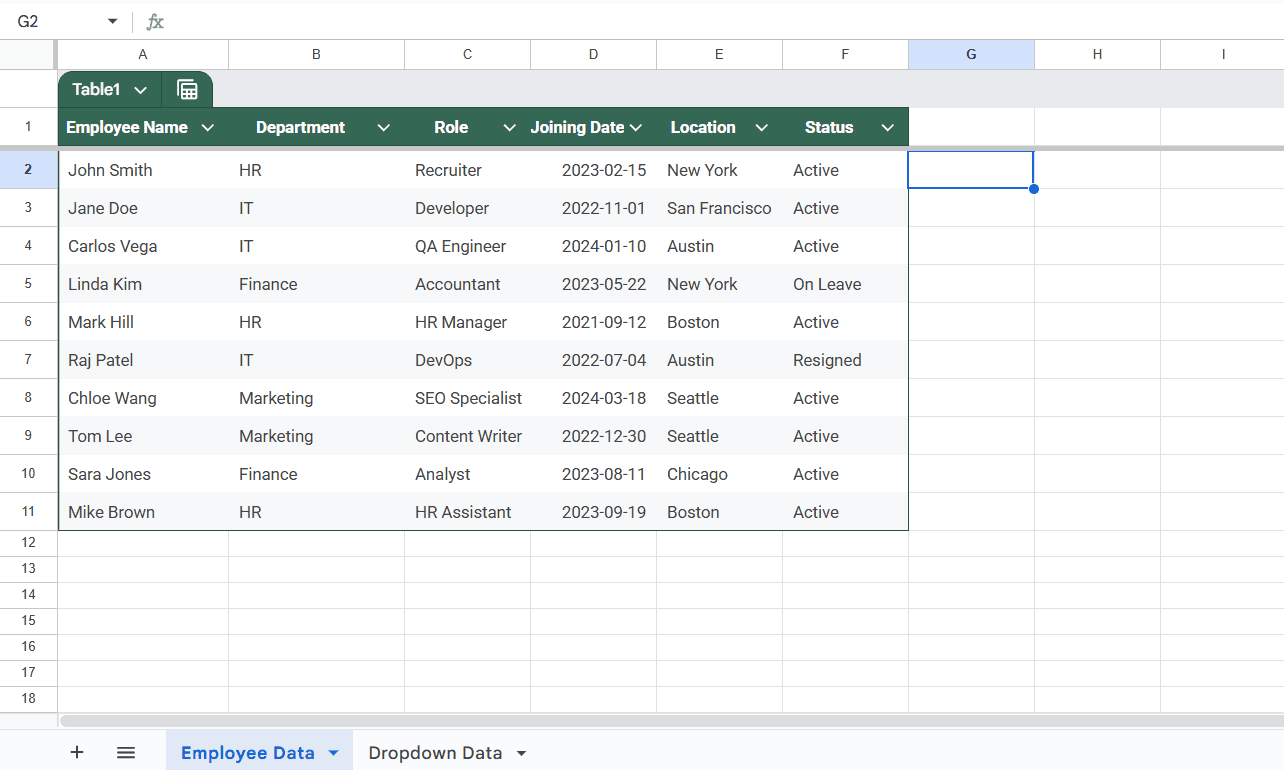This screenshot has width=1284, height=770.
Task: Open Status column header dropdown
Action: point(887,127)
